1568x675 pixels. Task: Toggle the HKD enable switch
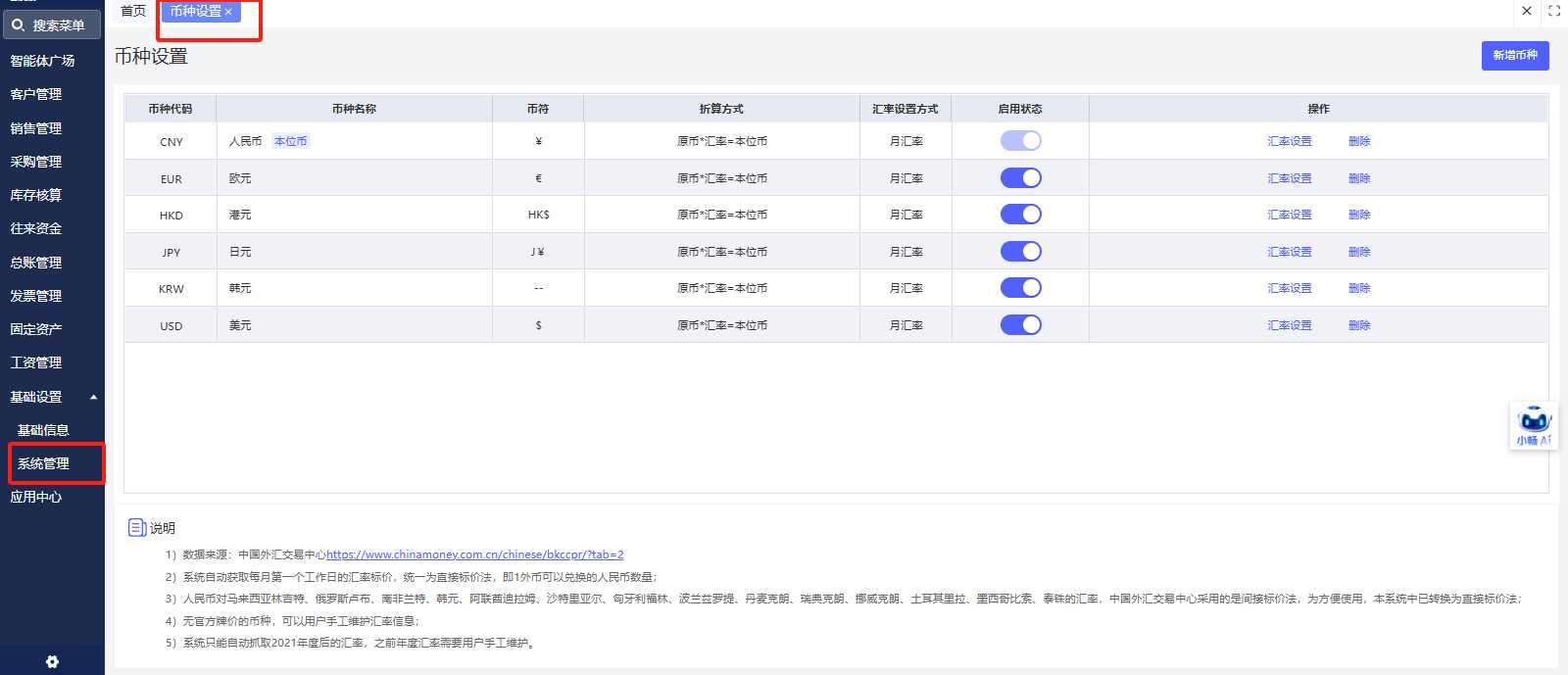pyautogui.click(x=1020, y=215)
